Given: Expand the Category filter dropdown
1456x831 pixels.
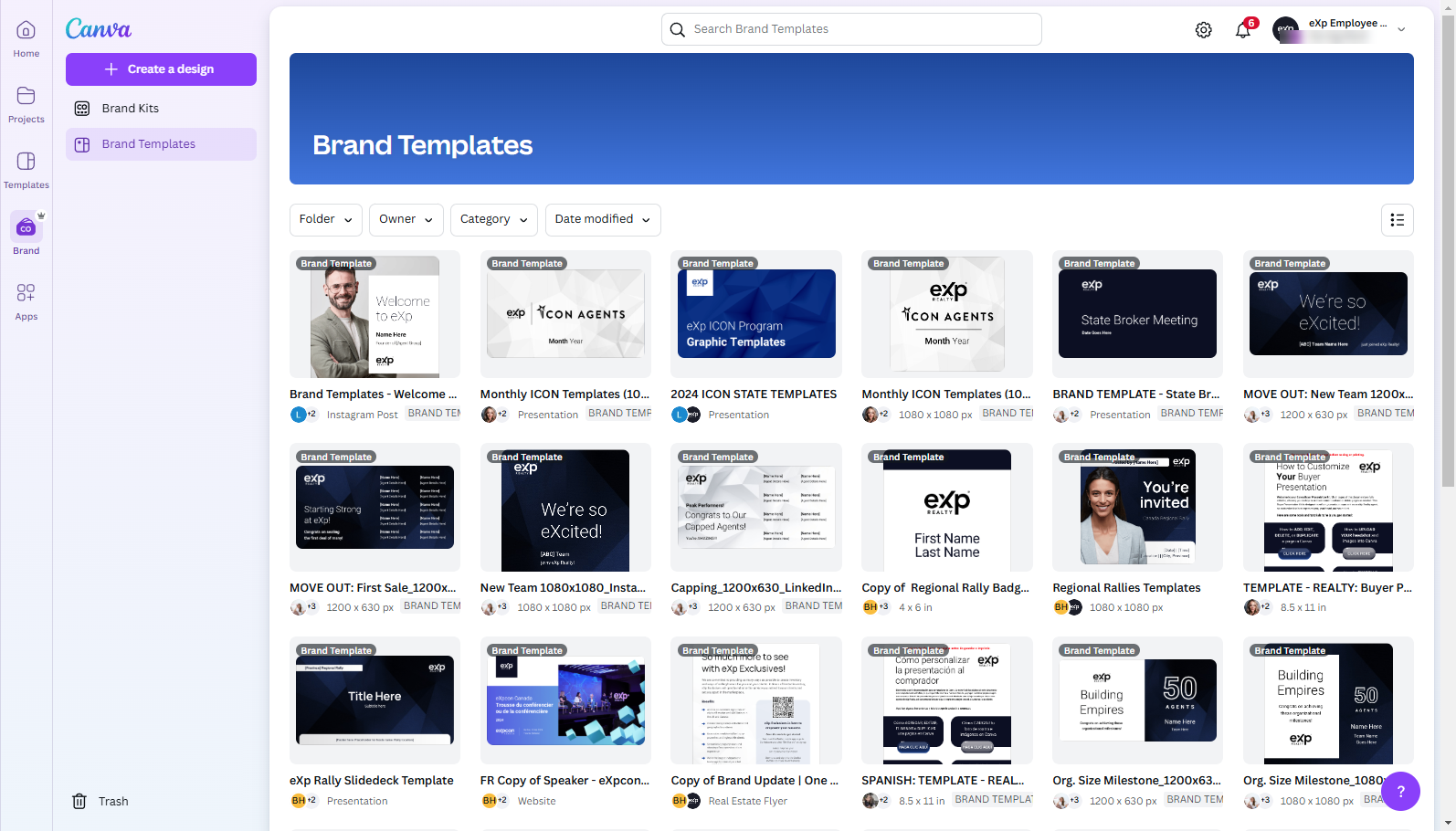Looking at the screenshot, I should (494, 220).
